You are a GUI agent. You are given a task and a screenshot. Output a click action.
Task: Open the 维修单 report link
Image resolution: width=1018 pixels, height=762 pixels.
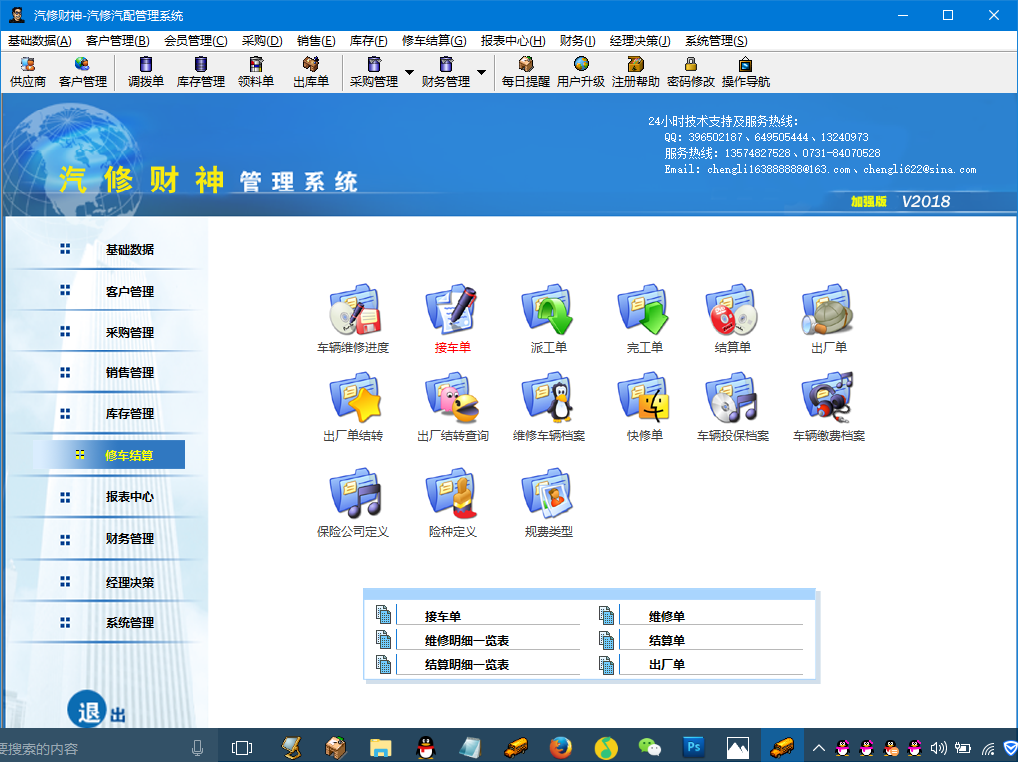pyautogui.click(x=667, y=617)
